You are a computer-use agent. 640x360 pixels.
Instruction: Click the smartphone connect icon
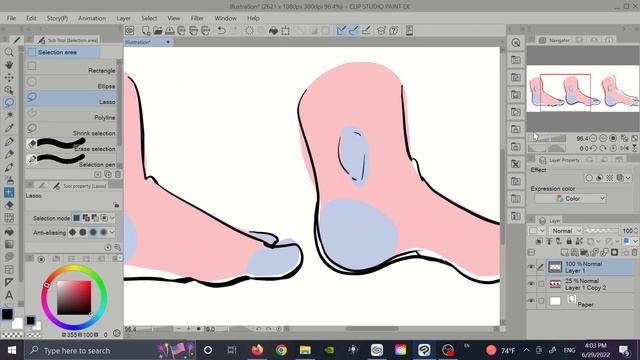pyautogui.click(x=409, y=31)
